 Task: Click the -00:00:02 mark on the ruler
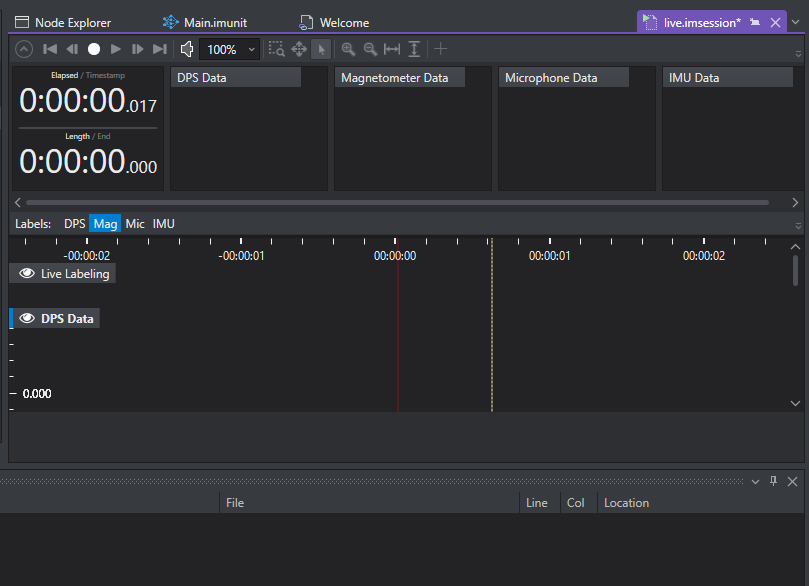[87, 255]
